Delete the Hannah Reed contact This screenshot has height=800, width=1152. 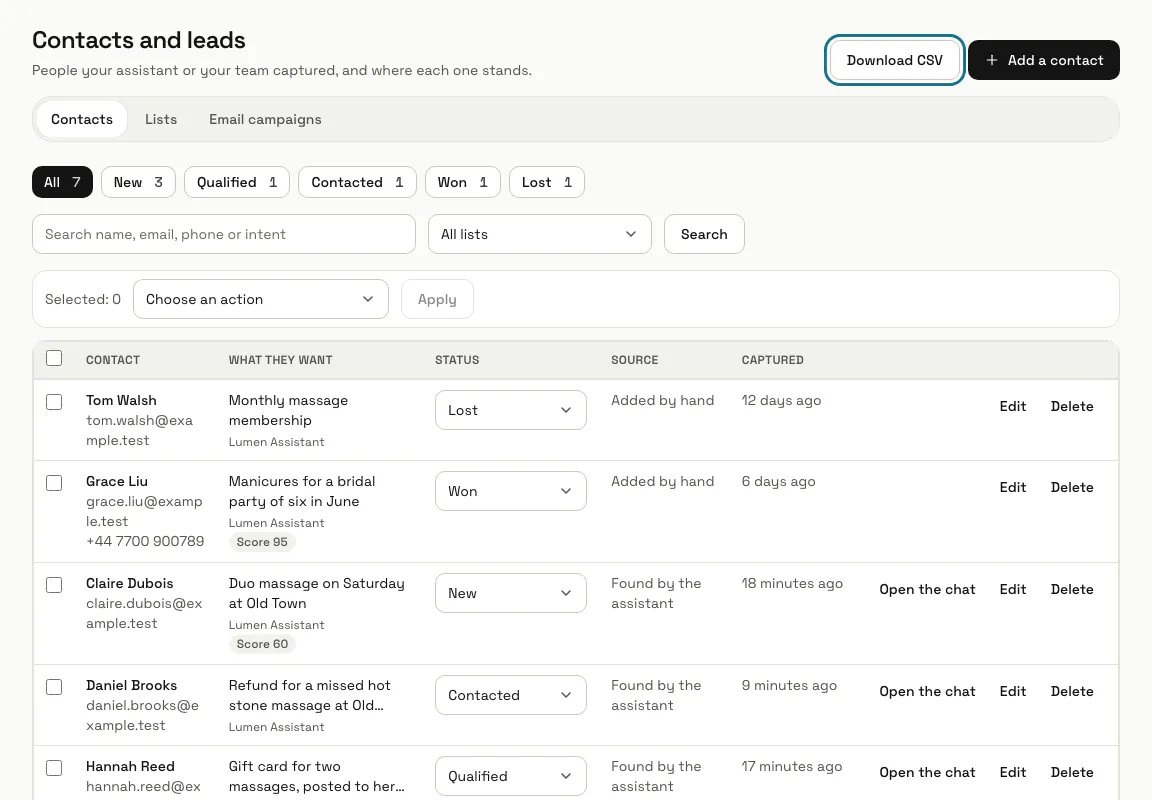coord(1072,772)
